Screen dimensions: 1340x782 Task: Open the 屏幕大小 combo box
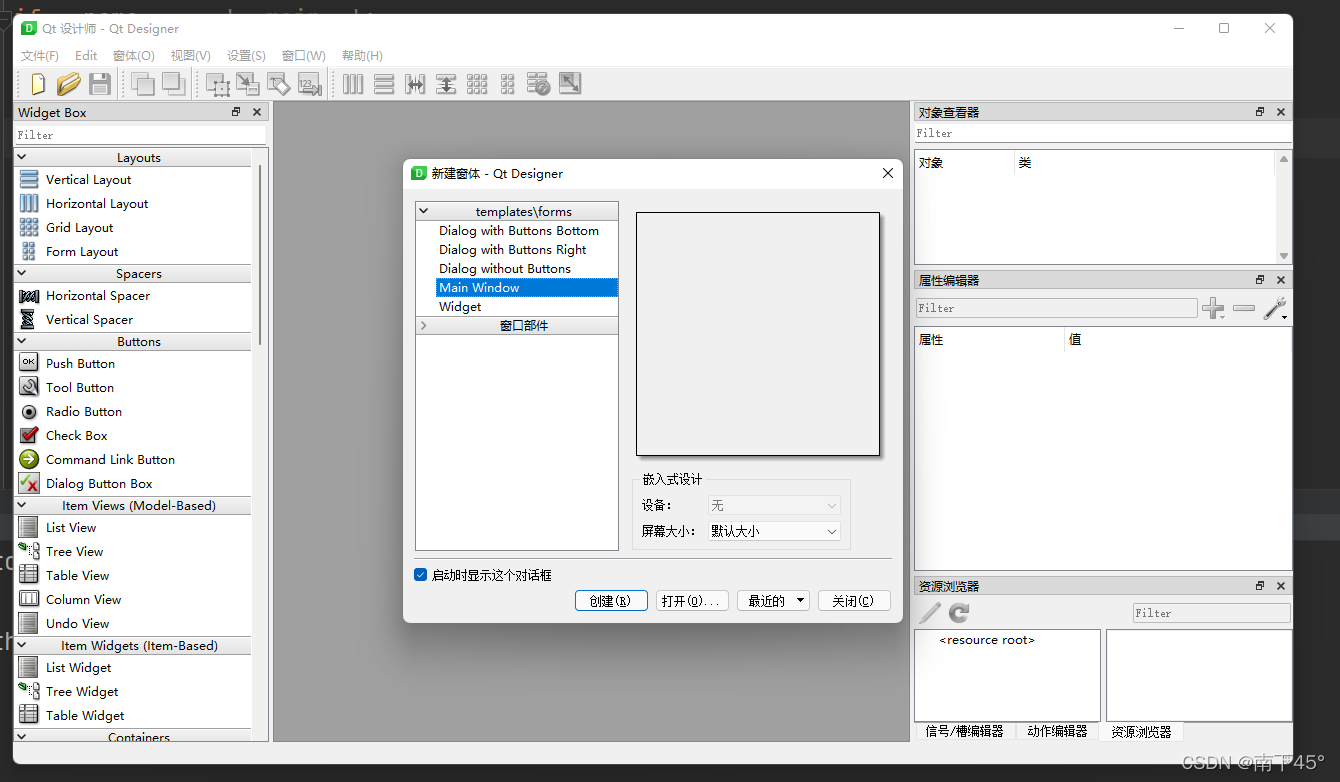[x=775, y=531]
